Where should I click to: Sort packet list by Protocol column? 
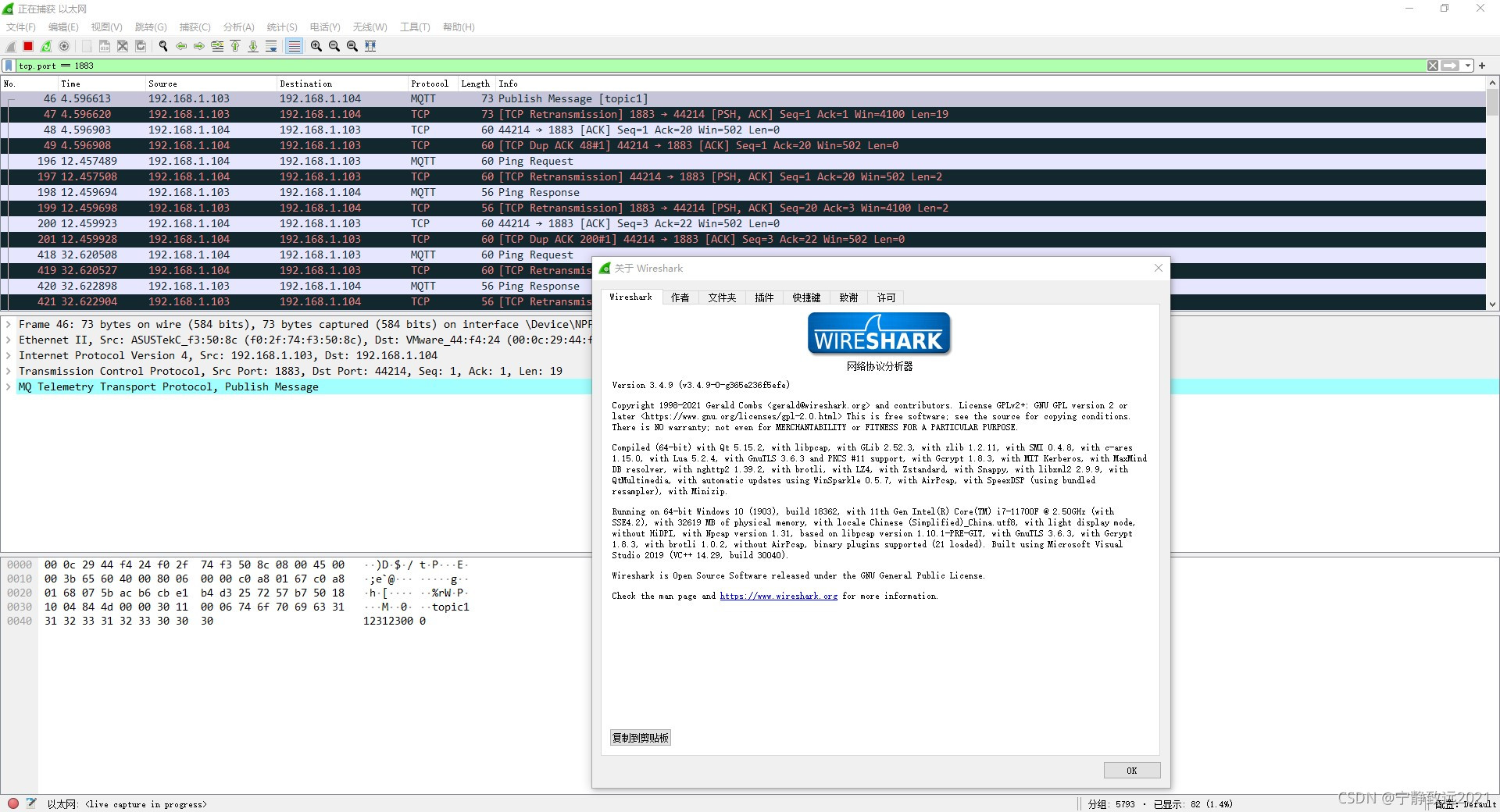point(432,84)
